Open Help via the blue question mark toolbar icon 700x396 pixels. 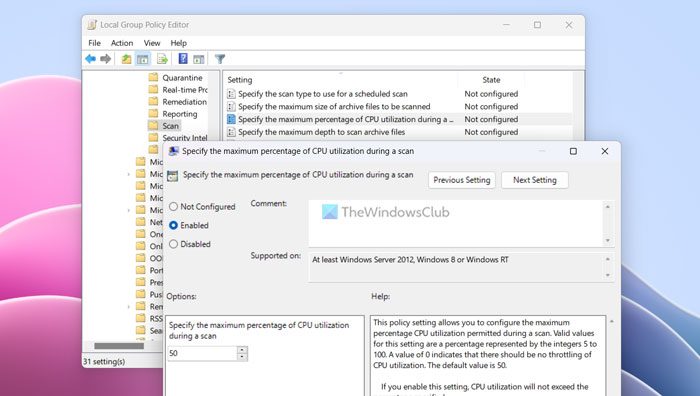pyautogui.click(x=183, y=58)
